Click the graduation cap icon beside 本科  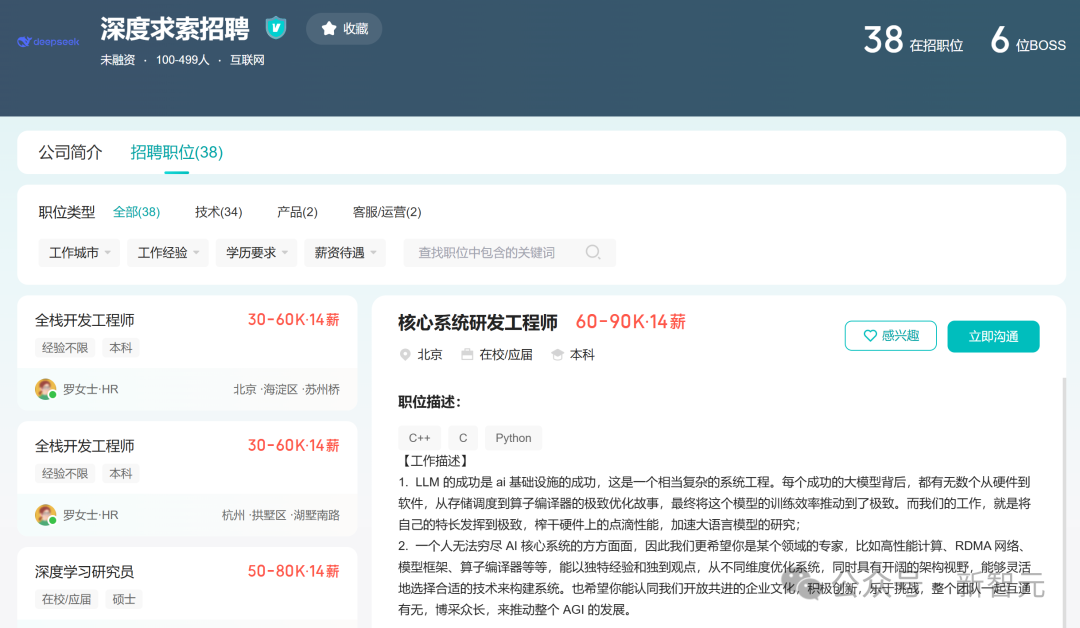[x=557, y=355]
